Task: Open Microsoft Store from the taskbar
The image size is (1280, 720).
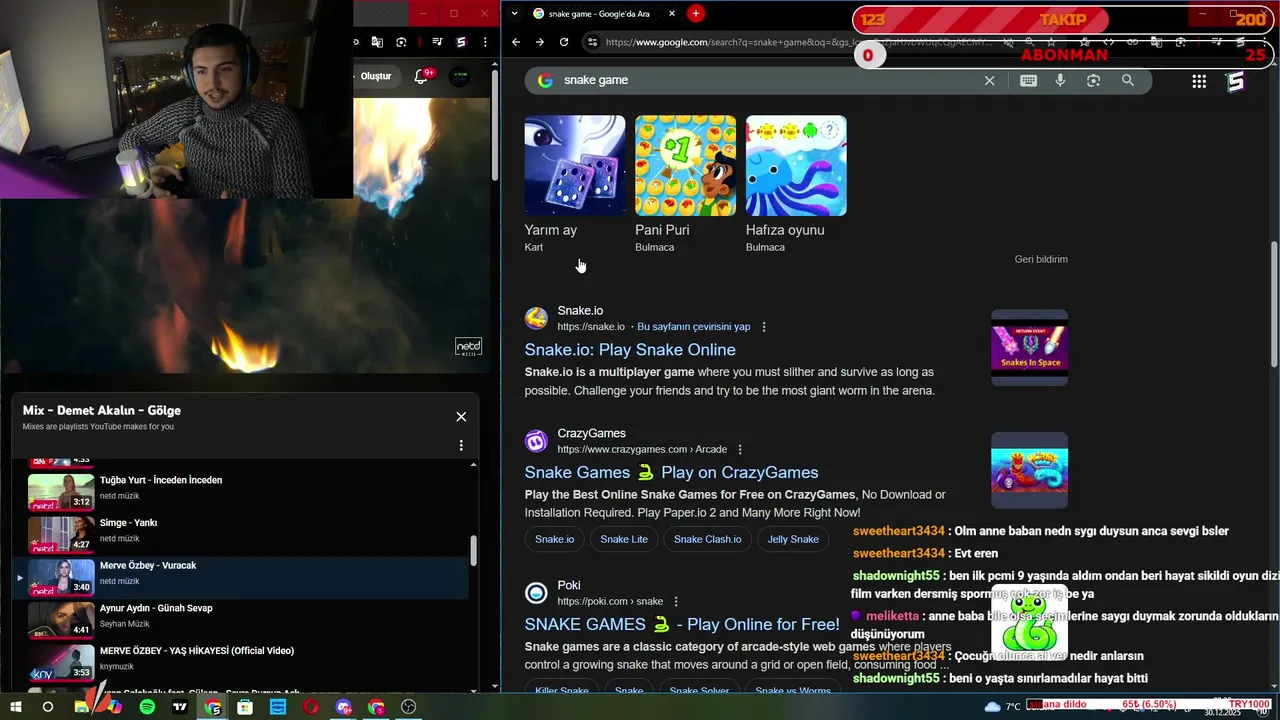Action: [245, 707]
